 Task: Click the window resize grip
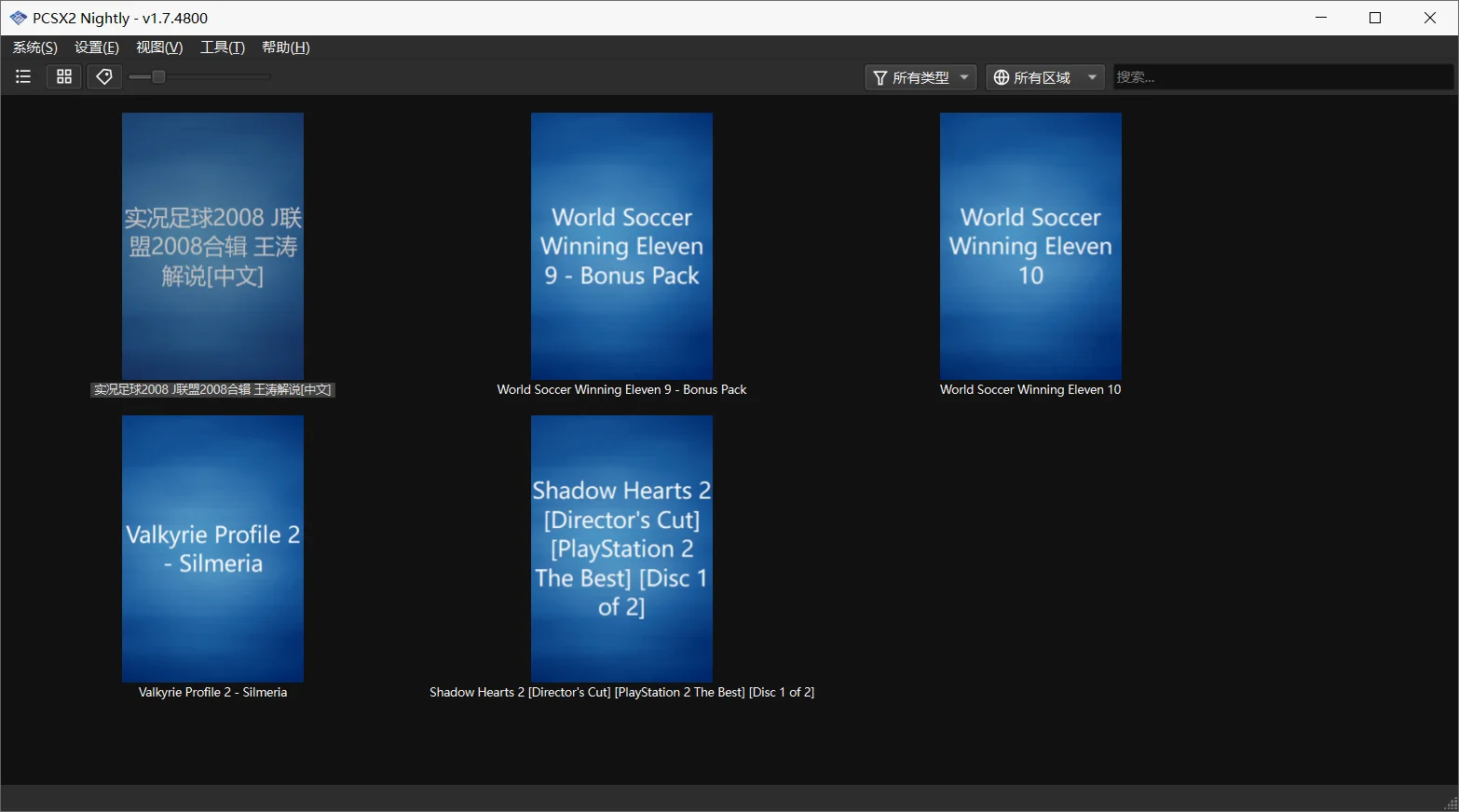click(x=1451, y=804)
